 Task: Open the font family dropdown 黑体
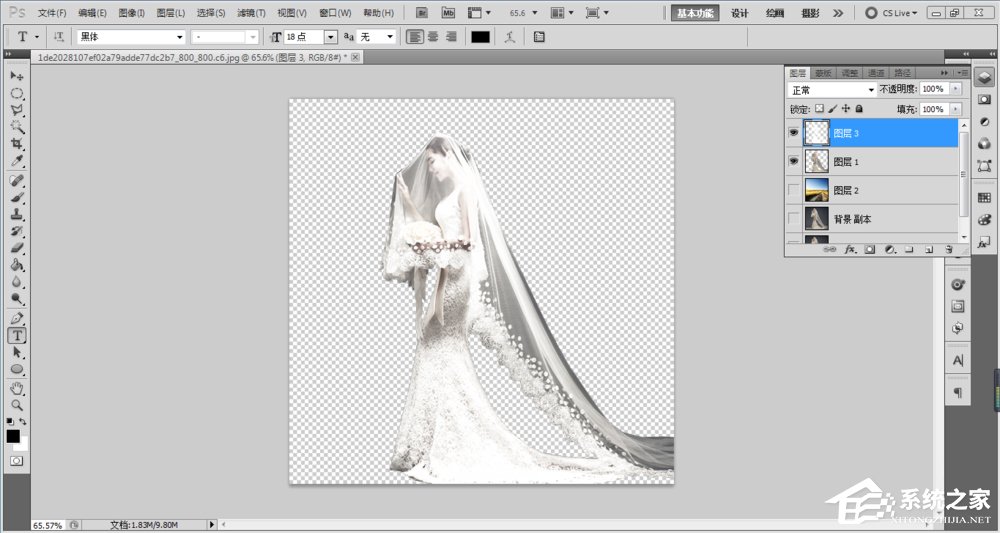point(179,36)
